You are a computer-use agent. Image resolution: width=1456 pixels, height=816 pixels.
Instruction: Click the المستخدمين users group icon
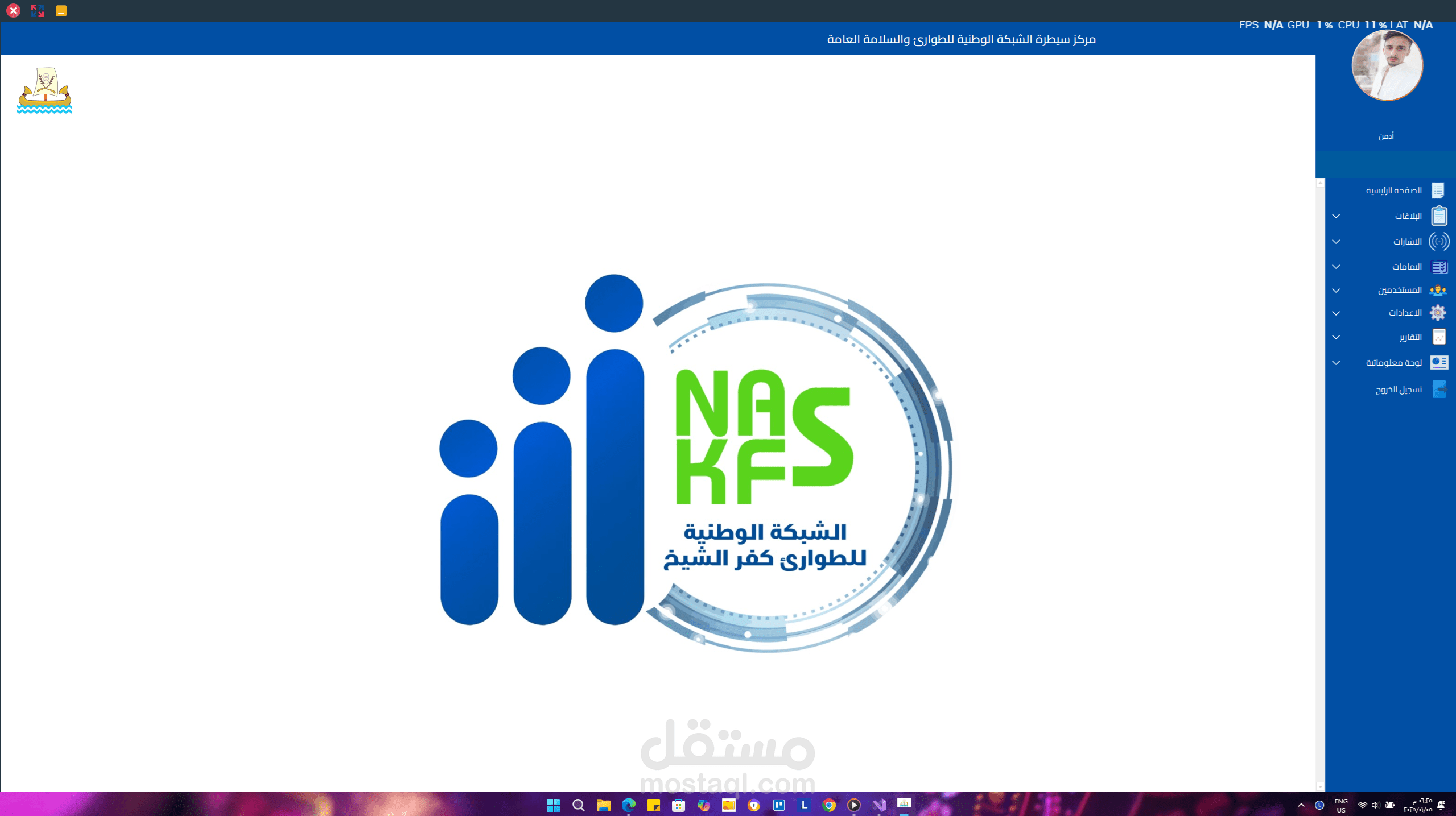click(1439, 289)
